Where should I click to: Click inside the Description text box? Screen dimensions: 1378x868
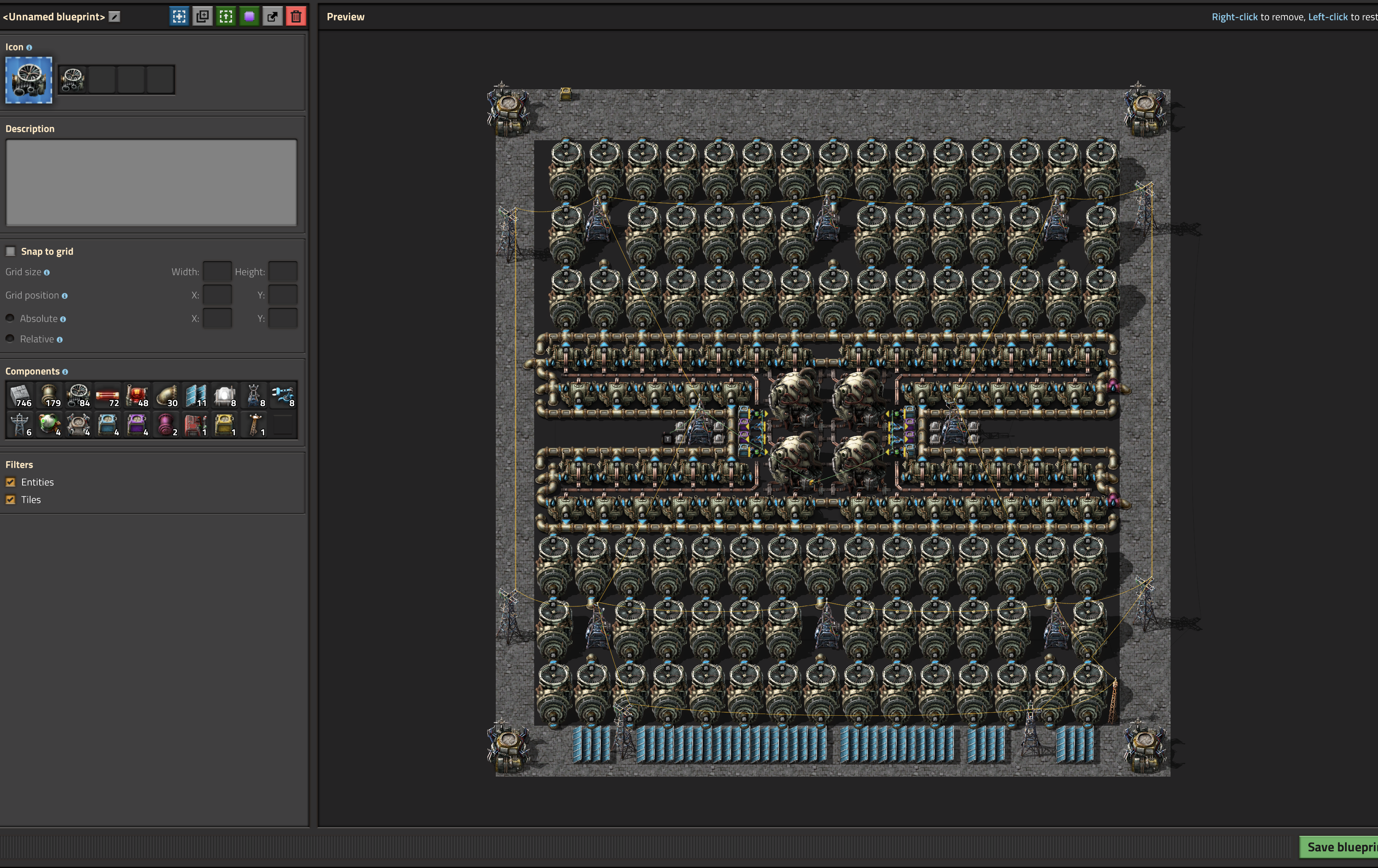point(151,182)
